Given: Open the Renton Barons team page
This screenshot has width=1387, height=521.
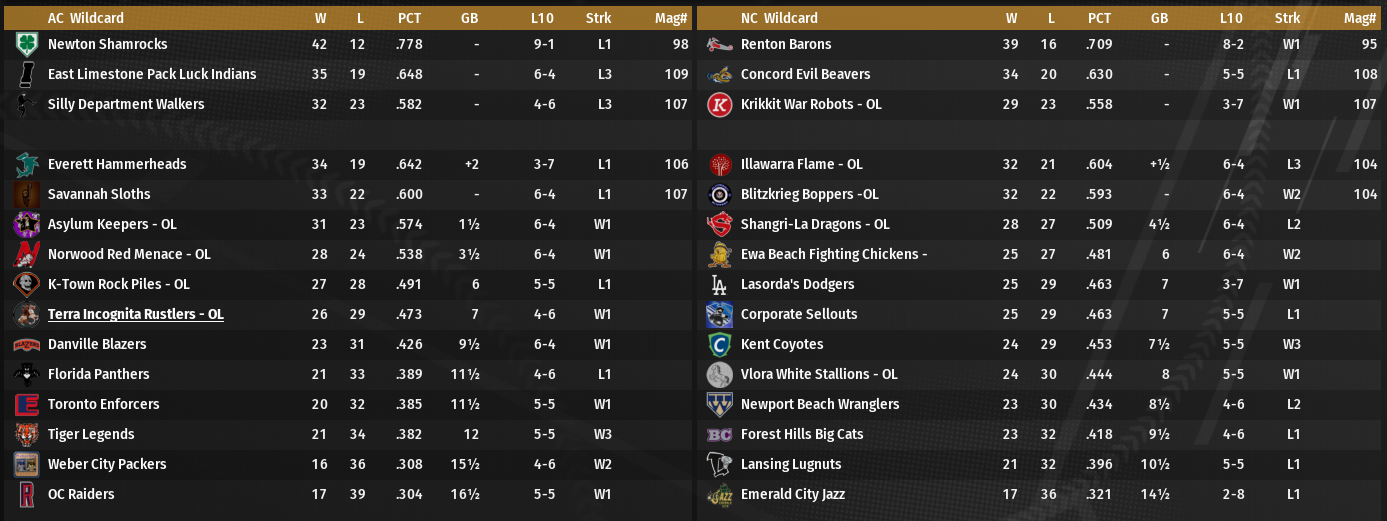Looking at the screenshot, I should [x=785, y=44].
